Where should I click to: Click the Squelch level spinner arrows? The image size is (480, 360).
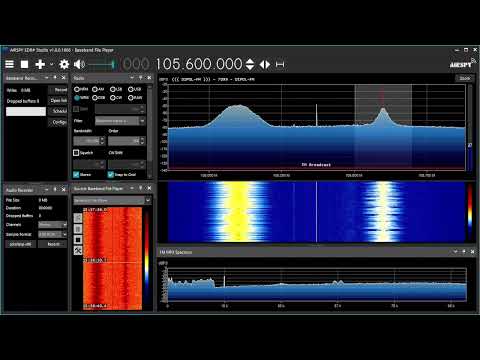[102, 164]
